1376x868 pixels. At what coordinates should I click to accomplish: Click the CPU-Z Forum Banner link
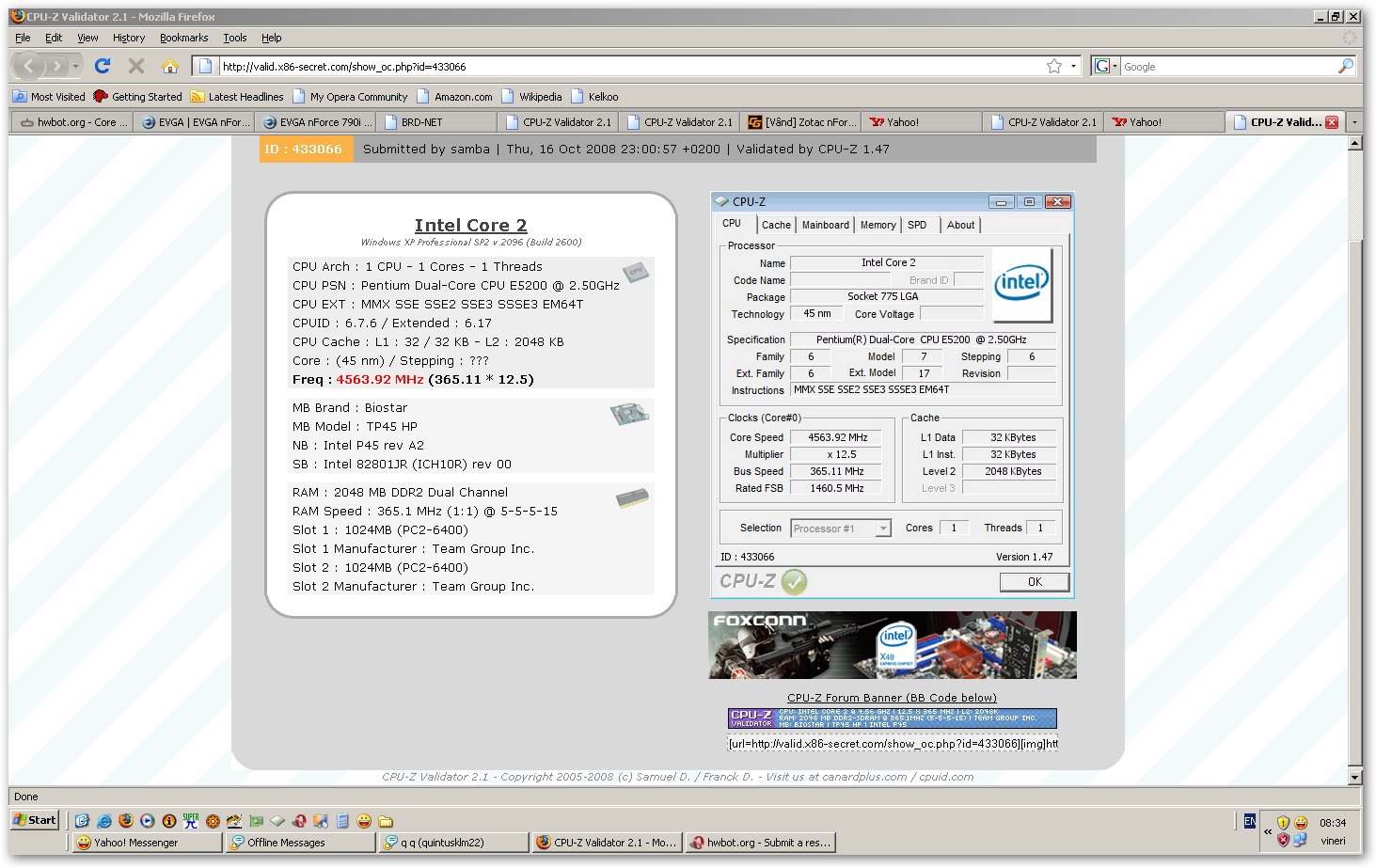click(x=892, y=698)
